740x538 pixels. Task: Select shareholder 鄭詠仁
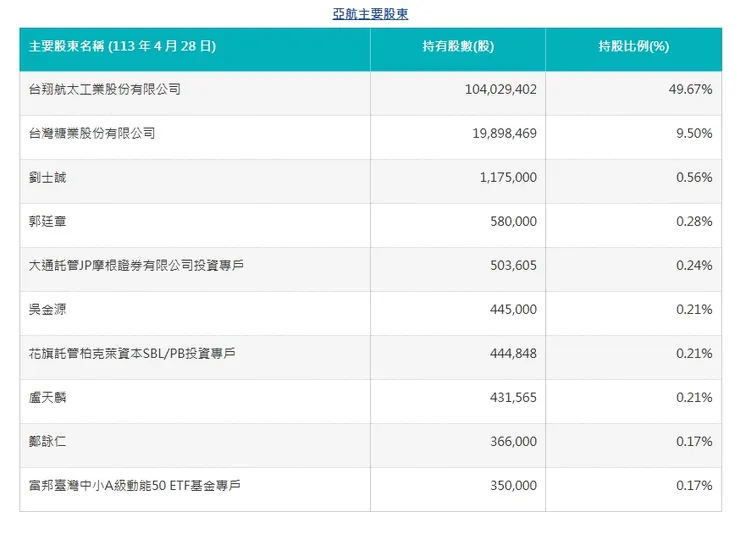[x=47, y=441]
